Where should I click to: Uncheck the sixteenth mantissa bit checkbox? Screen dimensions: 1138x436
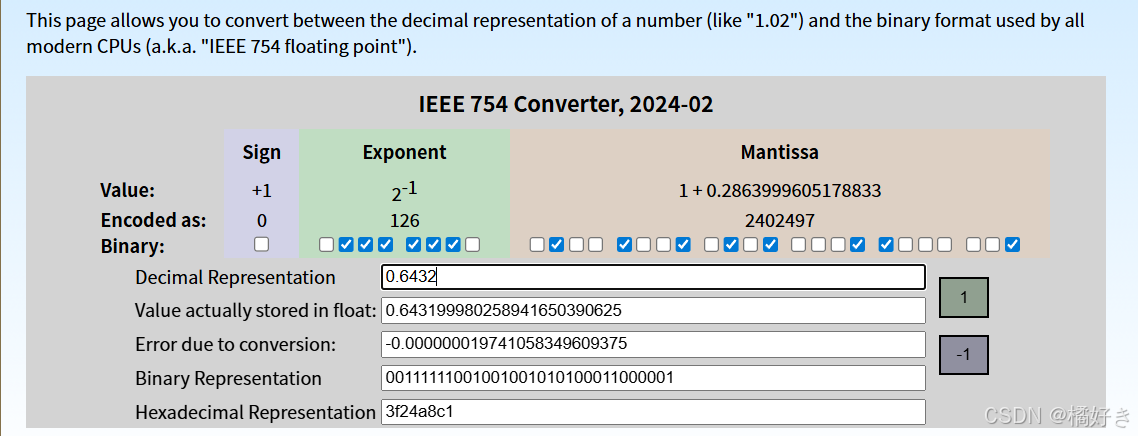(x=857, y=244)
